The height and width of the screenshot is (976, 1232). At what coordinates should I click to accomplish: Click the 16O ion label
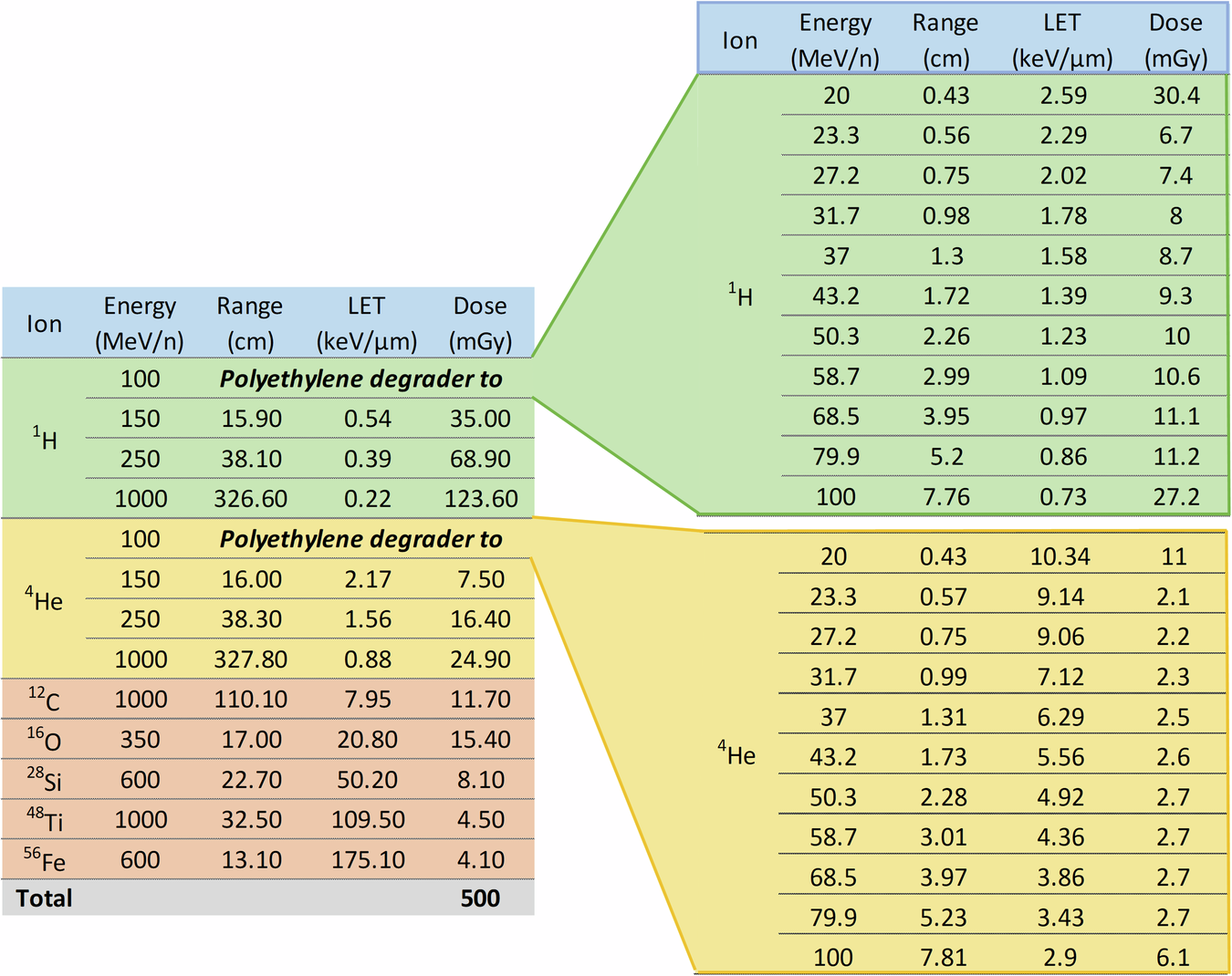point(45,739)
